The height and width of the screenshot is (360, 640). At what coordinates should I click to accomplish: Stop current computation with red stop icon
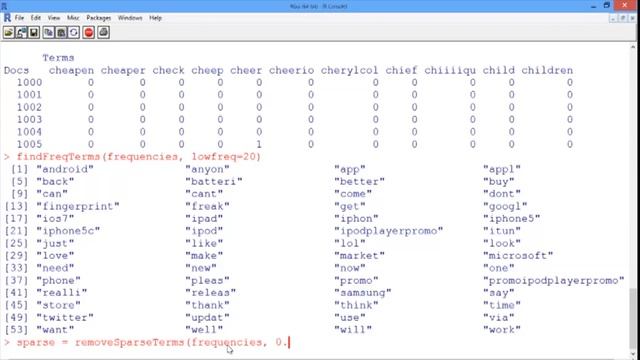(x=89, y=33)
